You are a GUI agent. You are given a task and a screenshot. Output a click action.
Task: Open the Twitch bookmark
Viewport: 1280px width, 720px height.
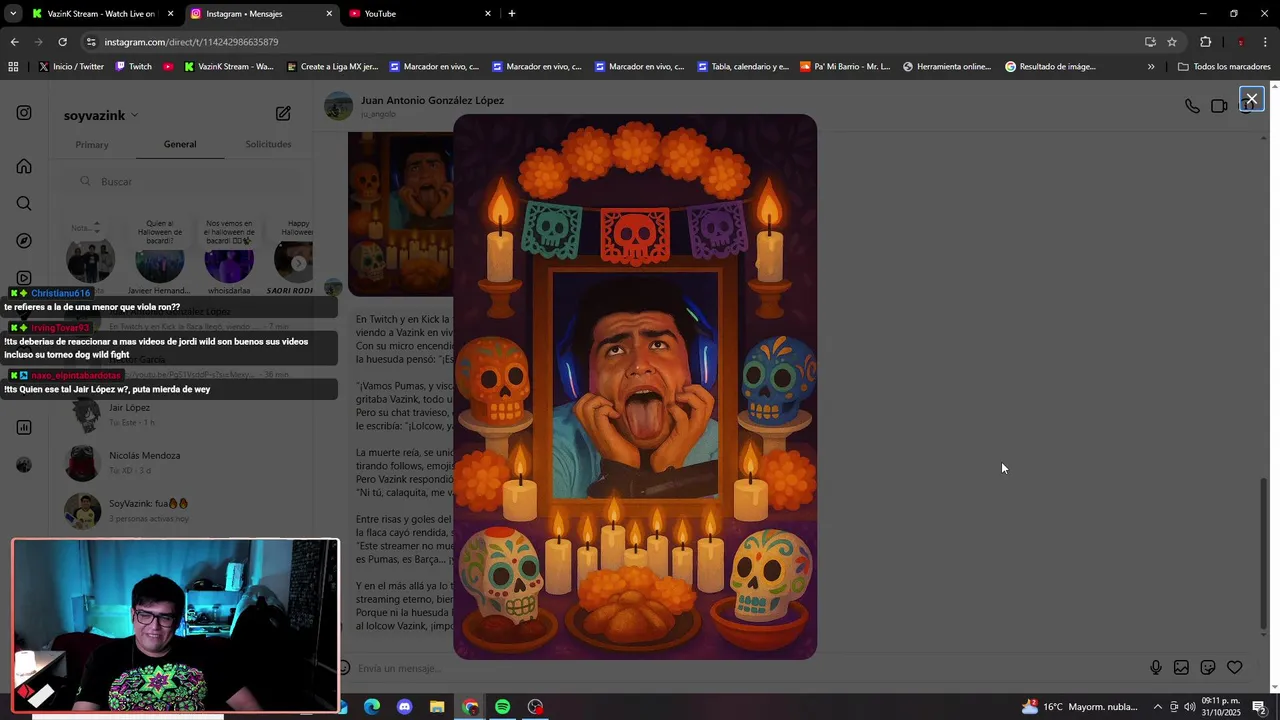tap(134, 67)
